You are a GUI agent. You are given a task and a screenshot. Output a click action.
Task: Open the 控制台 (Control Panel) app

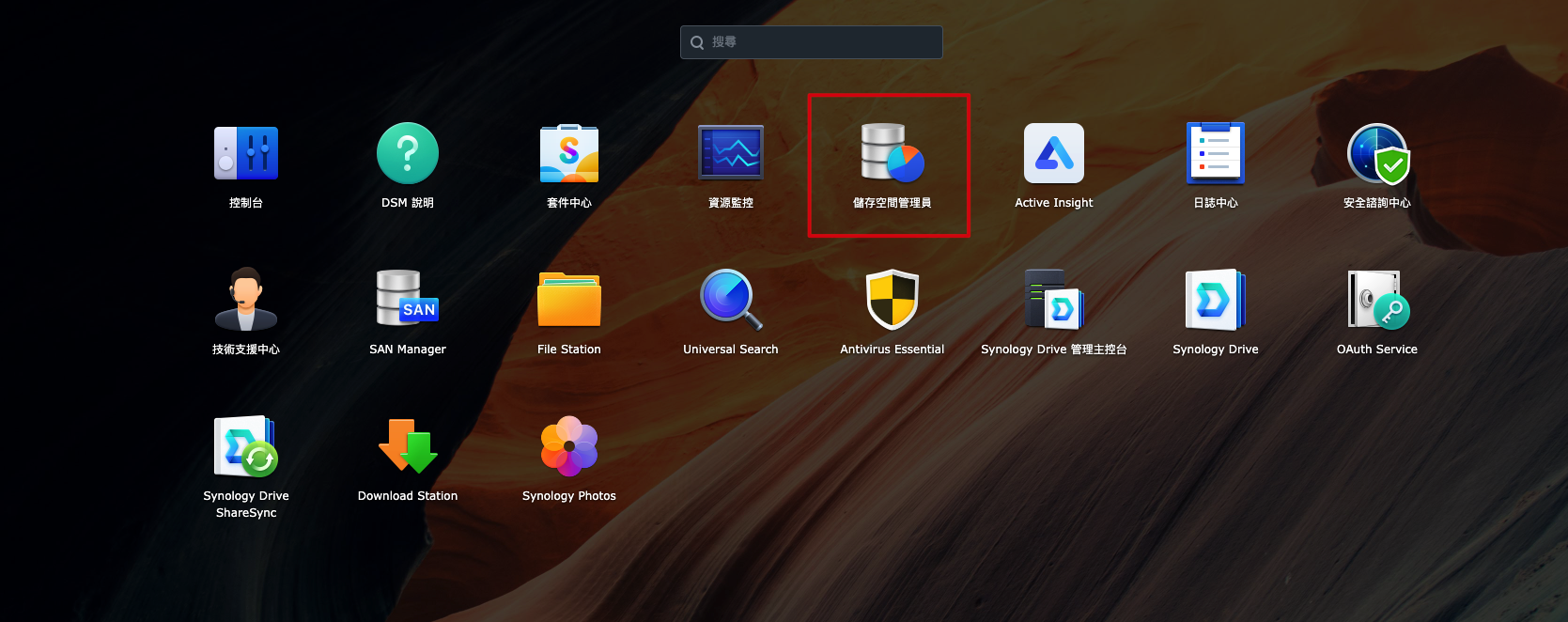(246, 154)
